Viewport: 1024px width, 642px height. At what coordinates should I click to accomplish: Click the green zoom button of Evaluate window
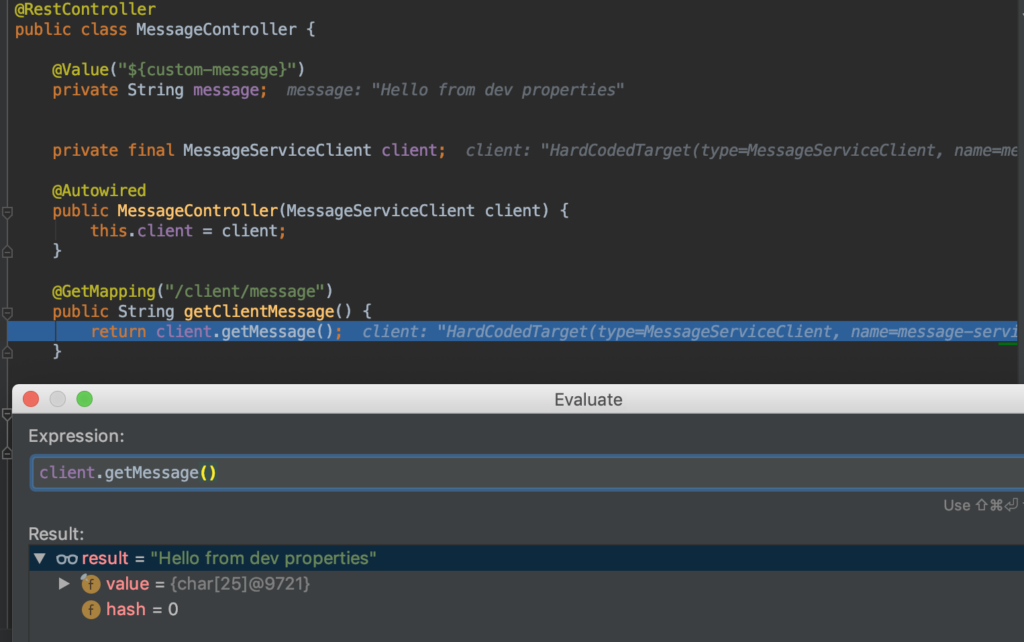click(84, 399)
